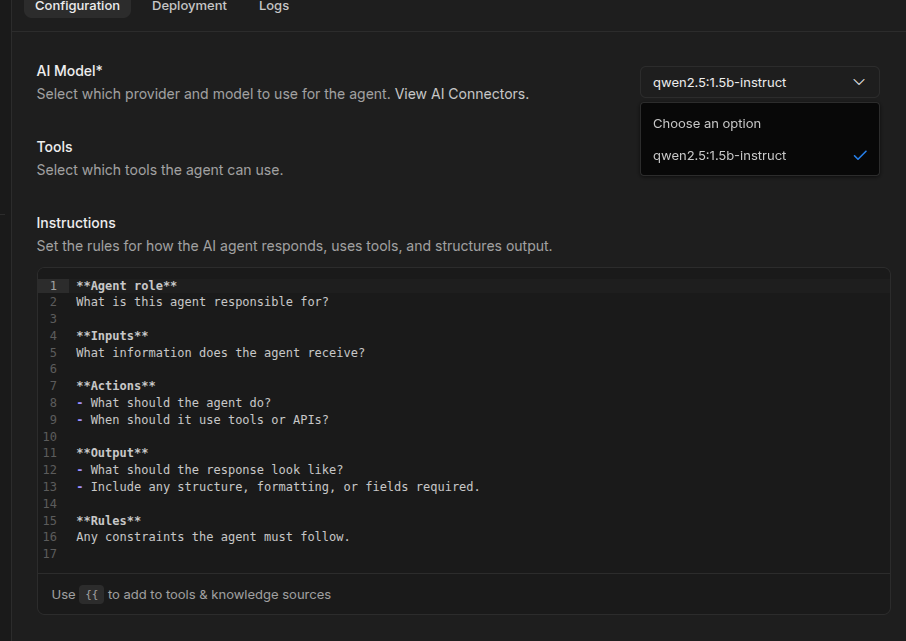Open the View AI Connectors link
The width and height of the screenshot is (906, 641).
(x=461, y=94)
